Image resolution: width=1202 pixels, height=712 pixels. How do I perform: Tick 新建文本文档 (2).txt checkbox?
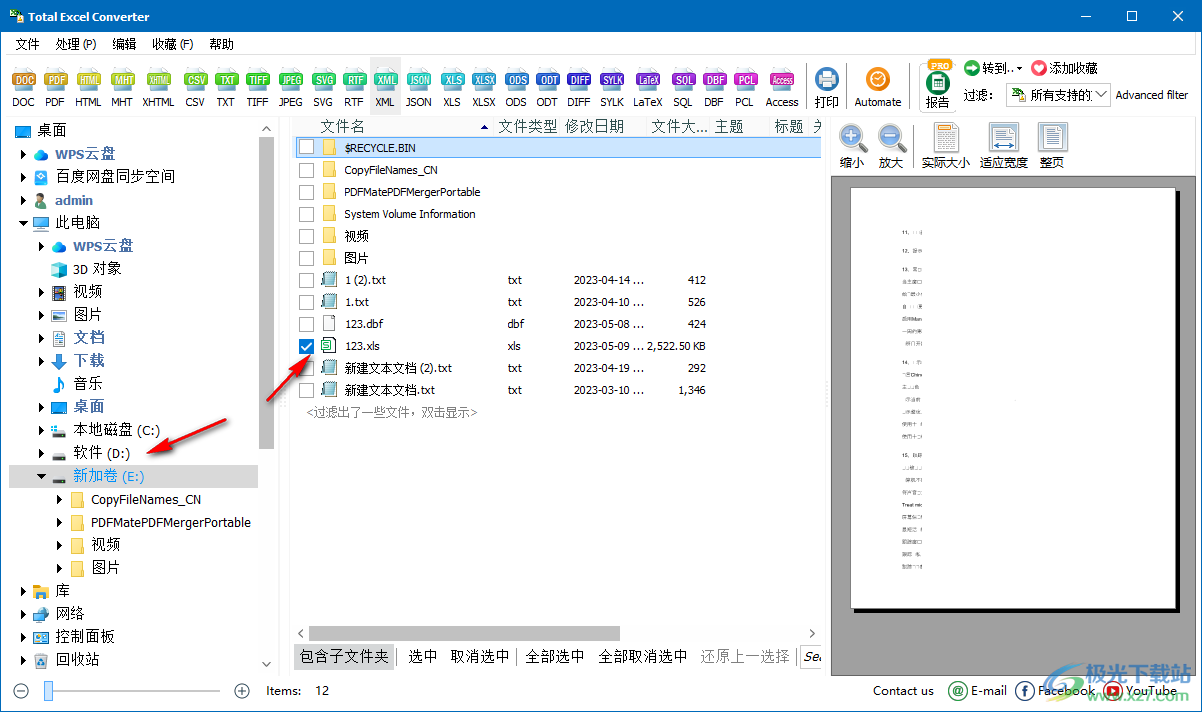(x=306, y=368)
